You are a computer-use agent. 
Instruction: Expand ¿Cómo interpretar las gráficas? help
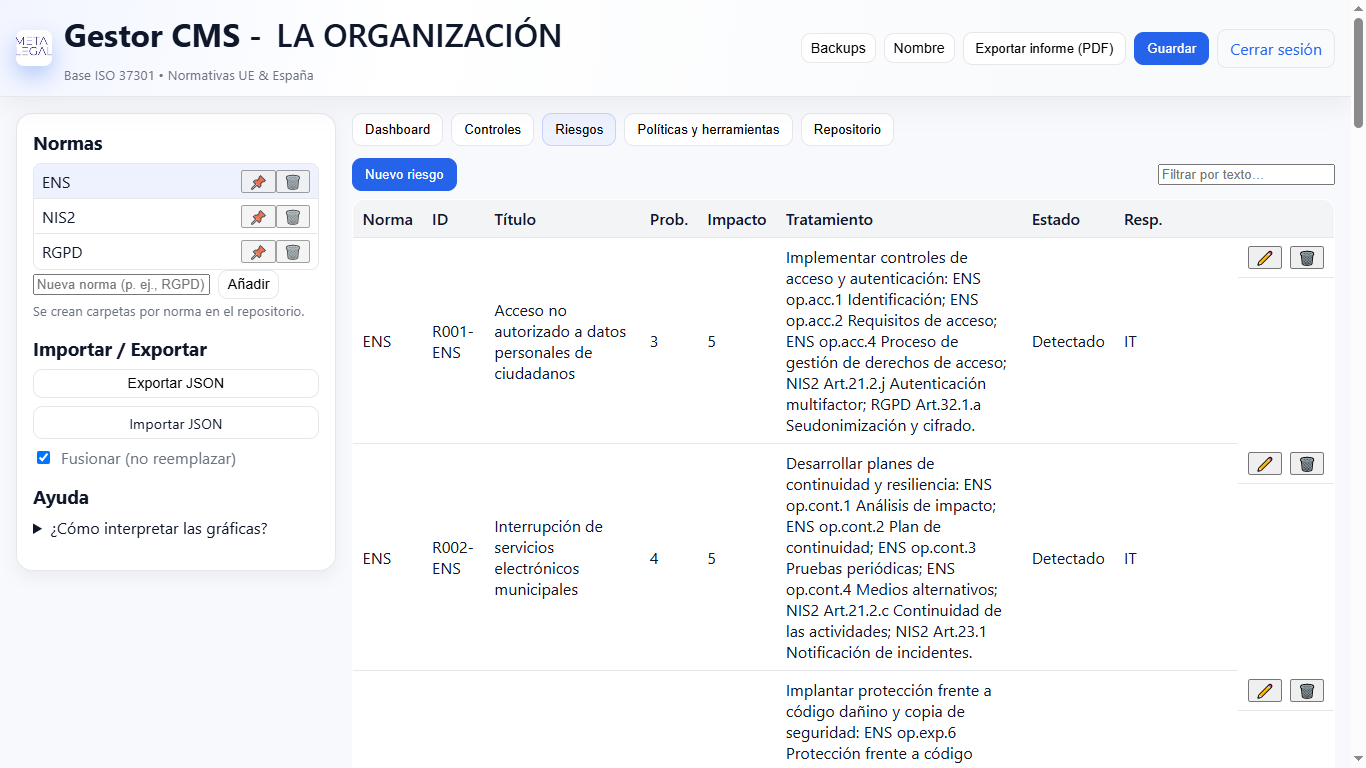[x=150, y=529]
